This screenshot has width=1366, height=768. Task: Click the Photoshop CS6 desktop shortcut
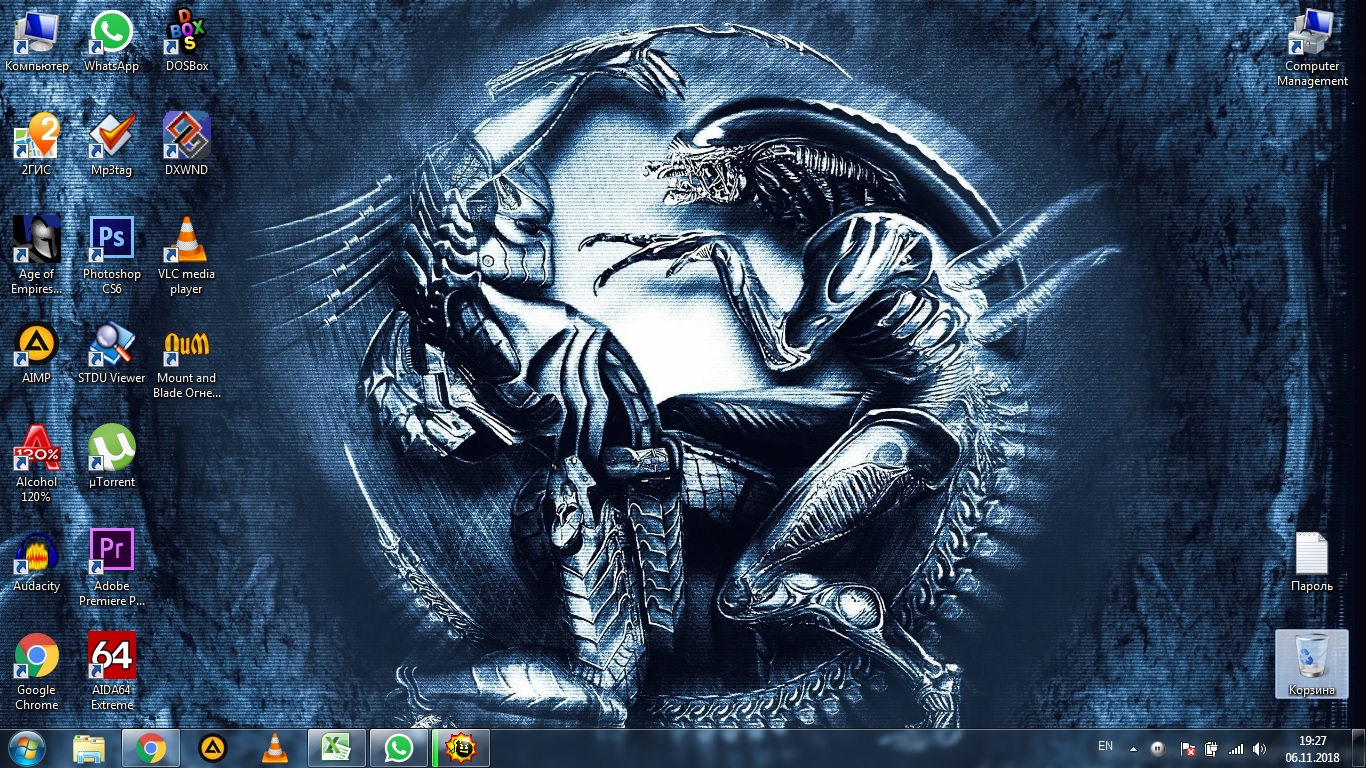tap(112, 256)
